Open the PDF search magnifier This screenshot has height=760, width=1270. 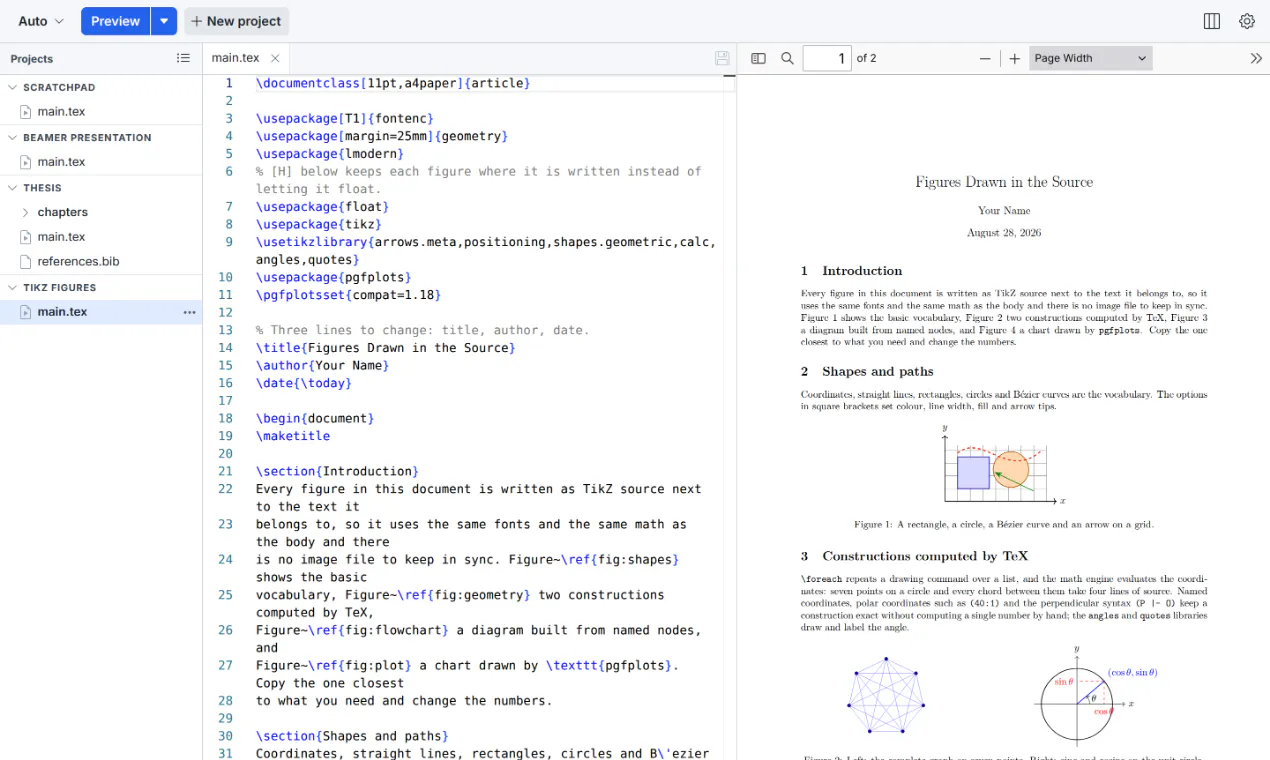787,58
